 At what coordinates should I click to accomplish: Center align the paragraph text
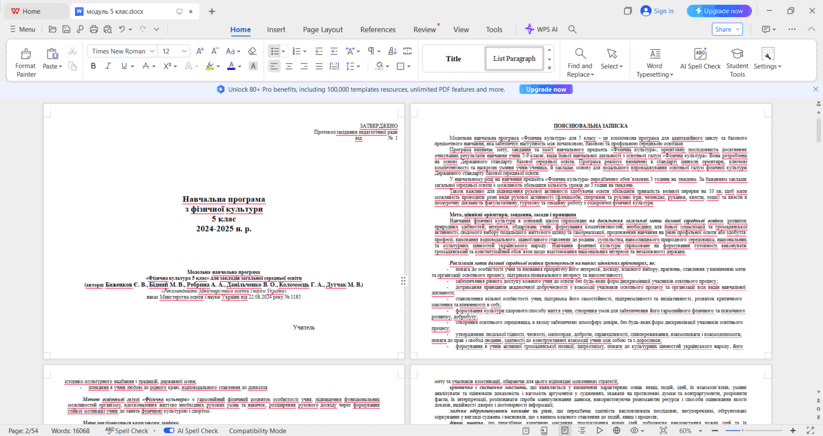(289, 66)
